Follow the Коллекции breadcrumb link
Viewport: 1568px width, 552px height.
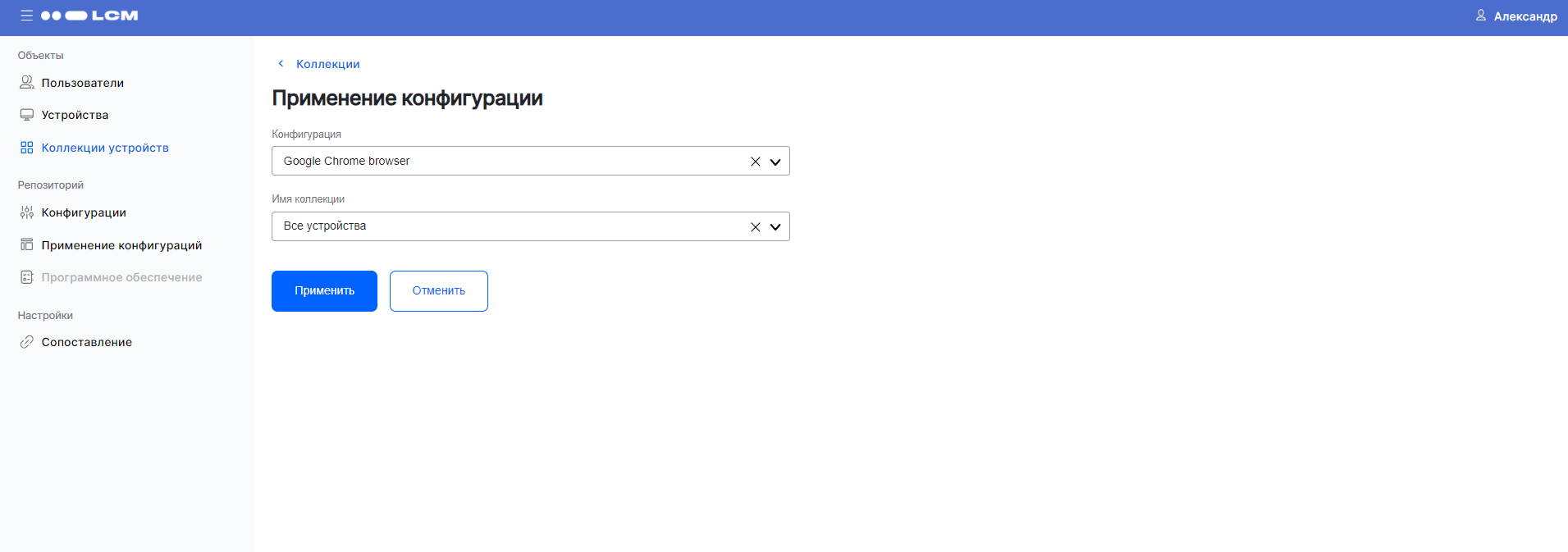328,63
